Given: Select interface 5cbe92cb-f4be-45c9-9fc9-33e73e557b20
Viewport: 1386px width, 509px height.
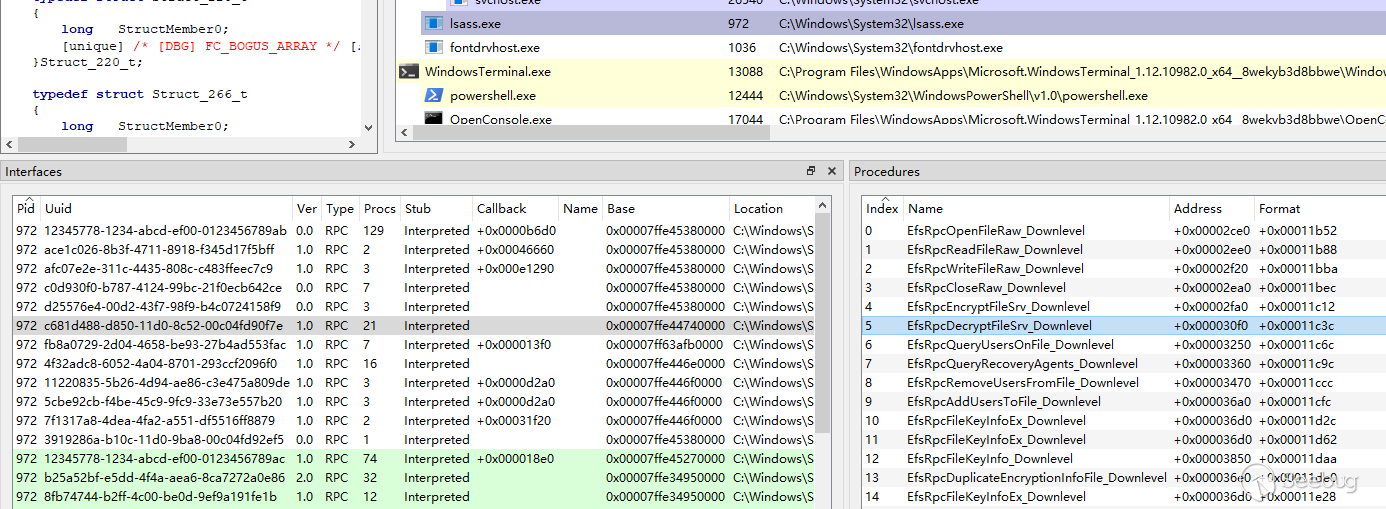Looking at the screenshot, I should pos(165,401).
